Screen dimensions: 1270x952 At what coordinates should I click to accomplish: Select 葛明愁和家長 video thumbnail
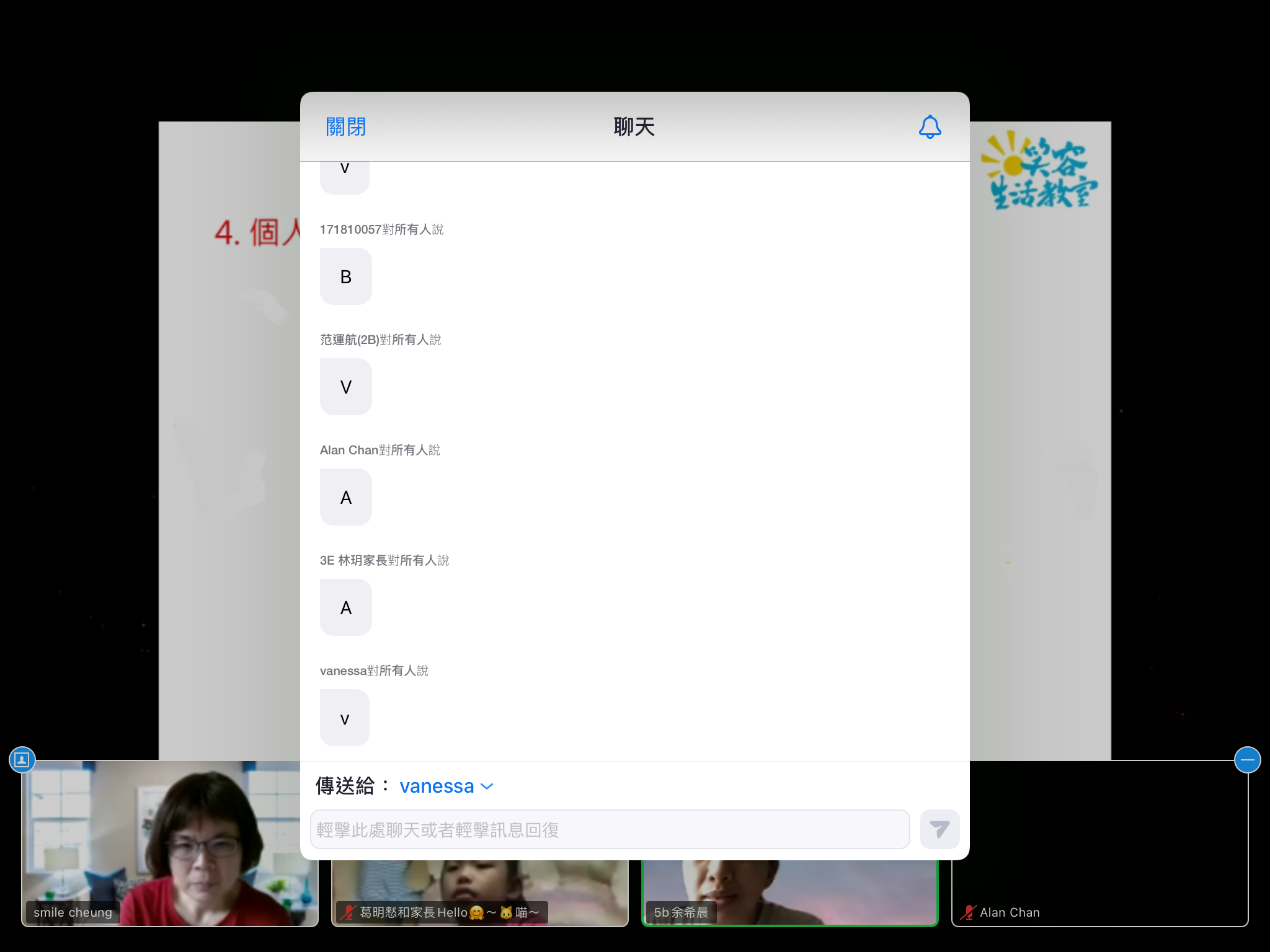pyautogui.click(x=479, y=892)
